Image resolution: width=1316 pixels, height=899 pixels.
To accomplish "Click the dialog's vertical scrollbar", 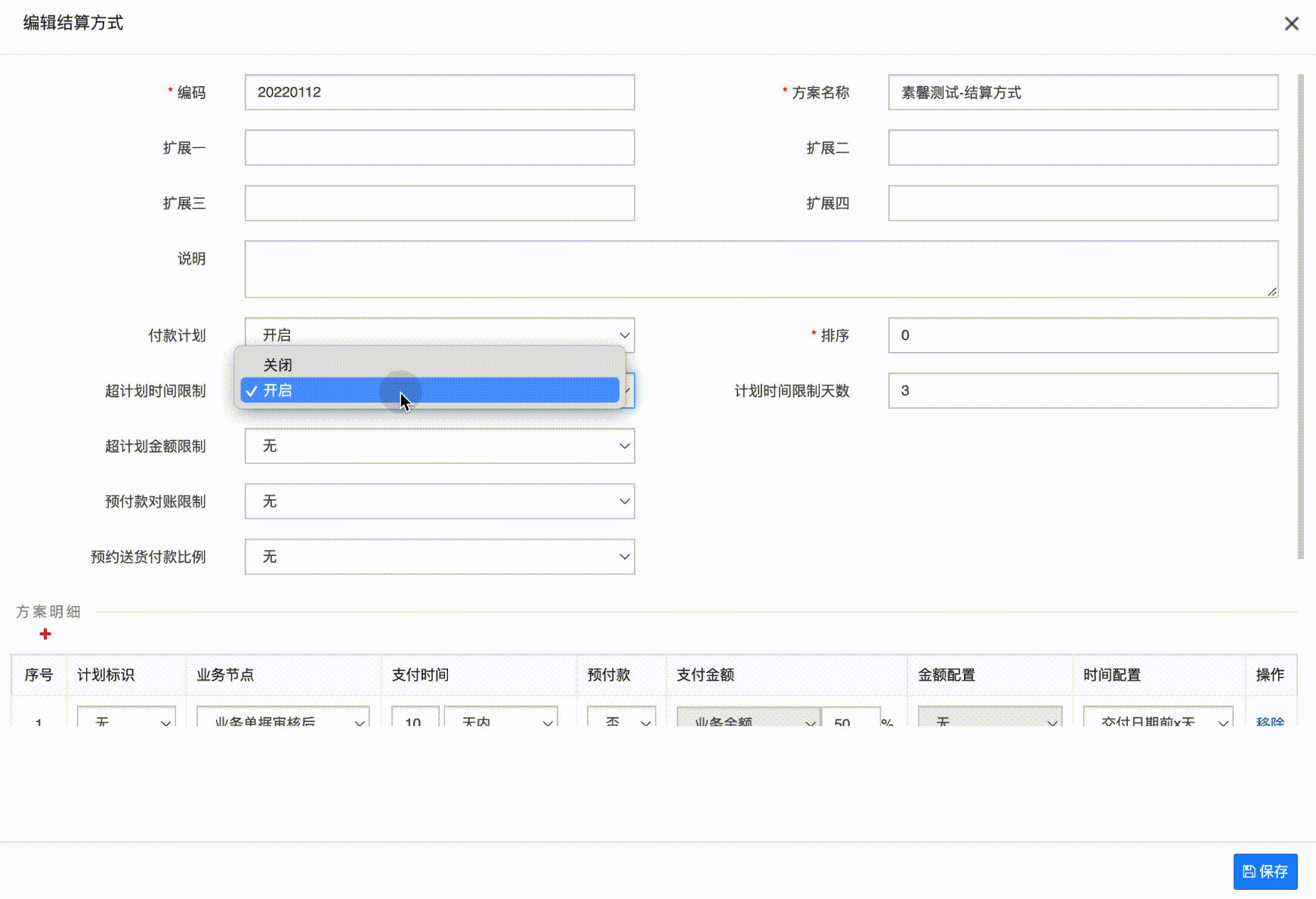I will (x=1300, y=317).
